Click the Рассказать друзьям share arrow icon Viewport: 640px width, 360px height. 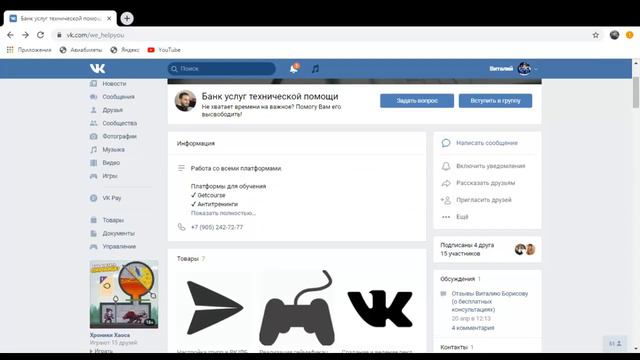[446, 183]
